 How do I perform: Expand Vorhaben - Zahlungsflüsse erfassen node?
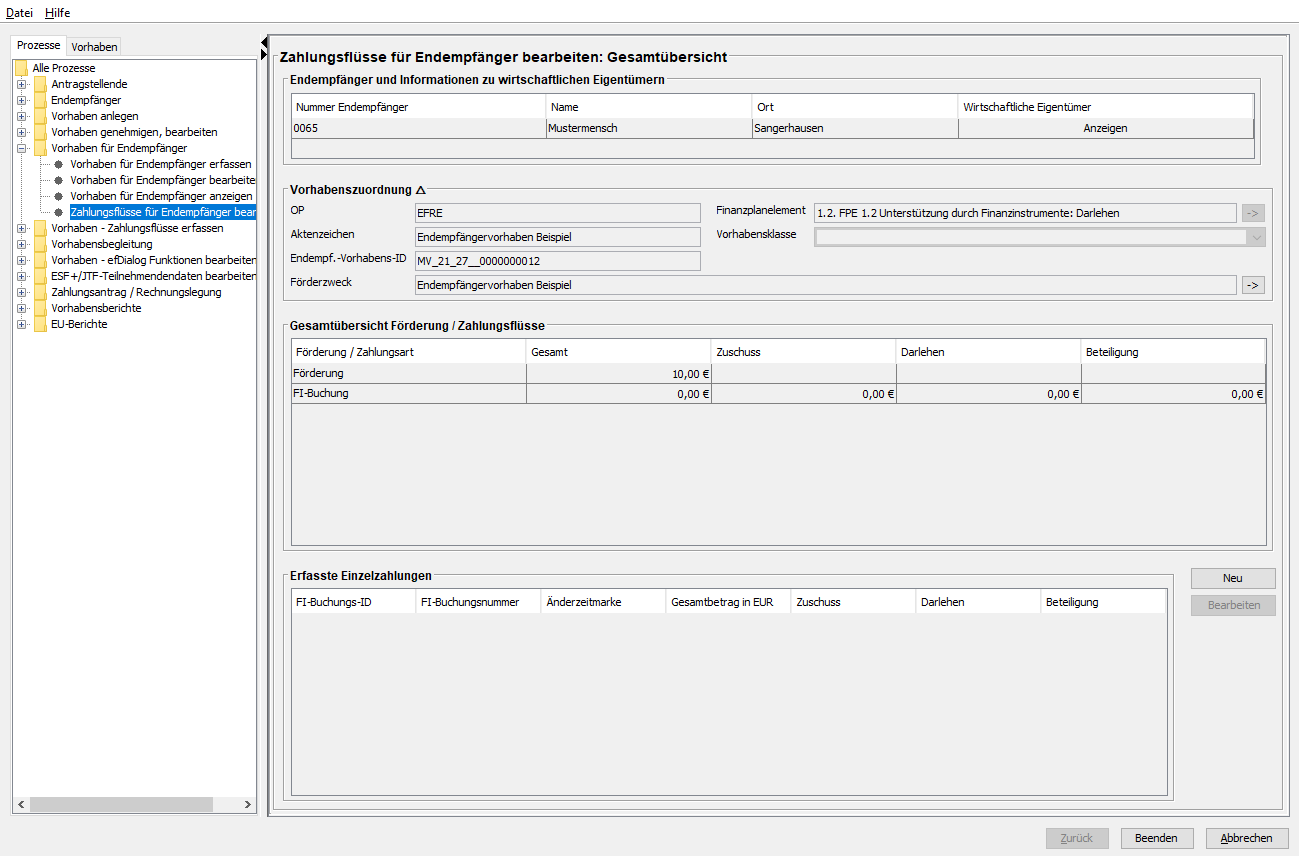coord(22,228)
